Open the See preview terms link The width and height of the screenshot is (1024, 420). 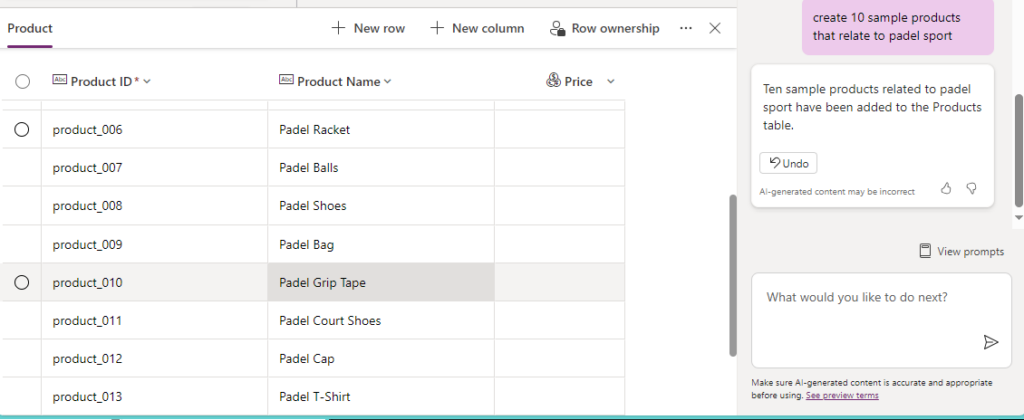tap(842, 395)
